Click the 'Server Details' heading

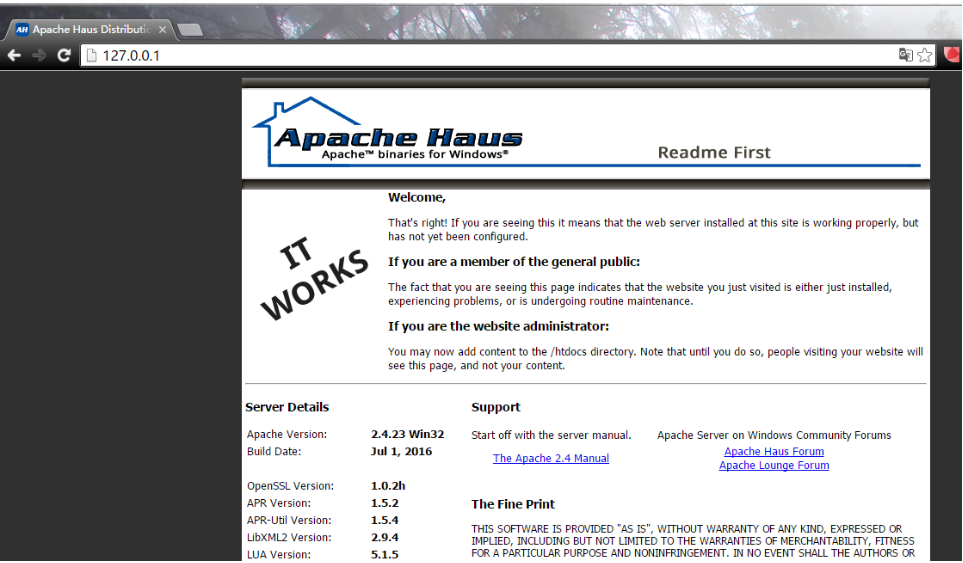287,407
